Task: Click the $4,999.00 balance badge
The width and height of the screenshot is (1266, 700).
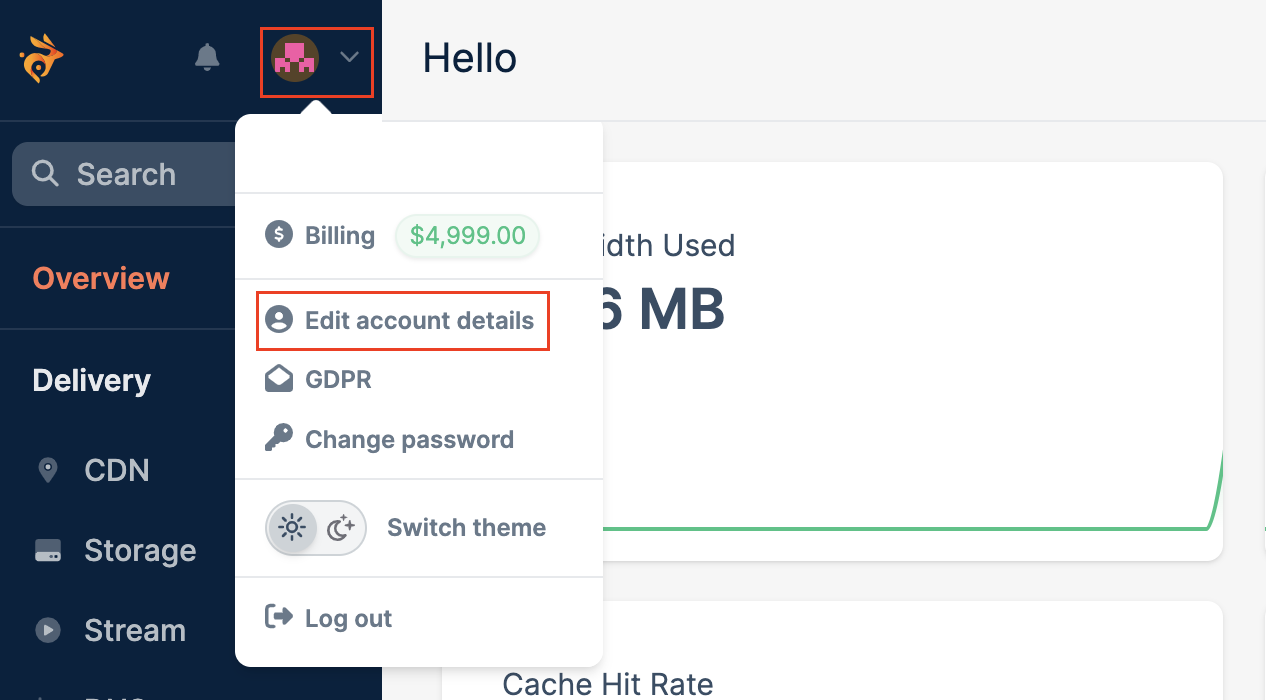Action: 467,236
